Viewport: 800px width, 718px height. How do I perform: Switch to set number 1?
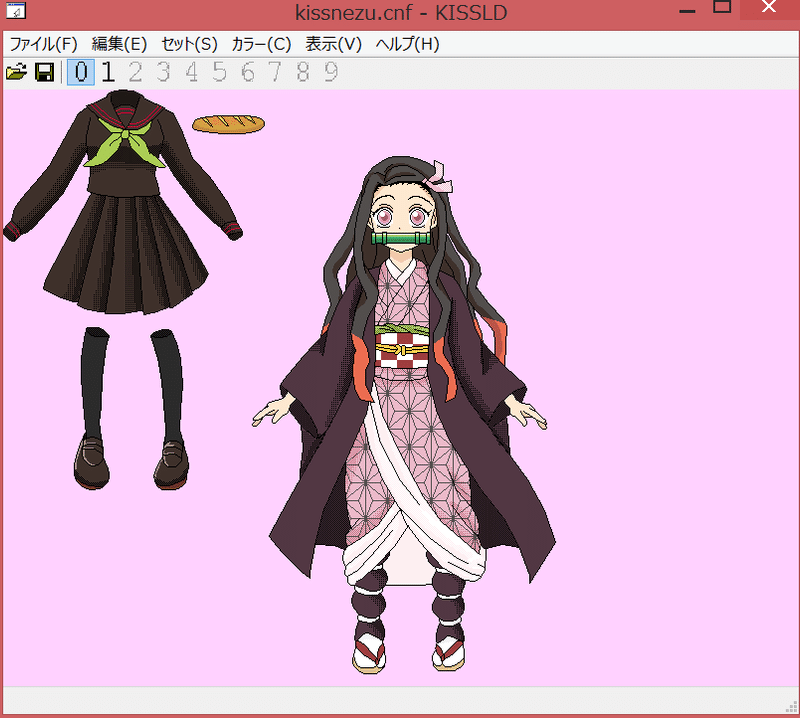tap(108, 72)
